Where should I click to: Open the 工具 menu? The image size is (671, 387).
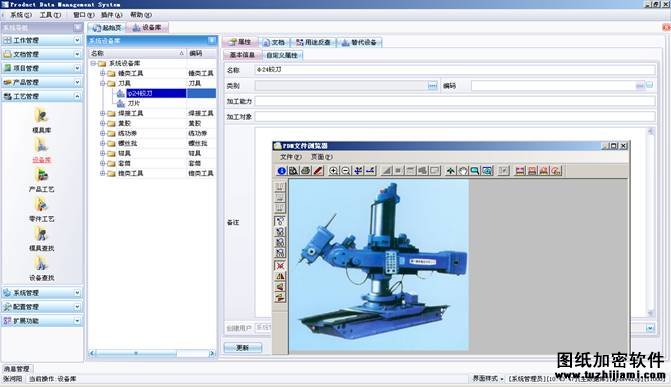50,15
